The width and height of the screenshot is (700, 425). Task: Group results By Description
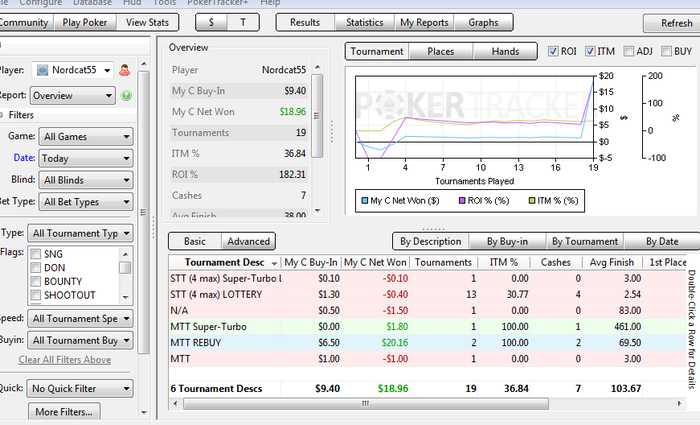[430, 242]
